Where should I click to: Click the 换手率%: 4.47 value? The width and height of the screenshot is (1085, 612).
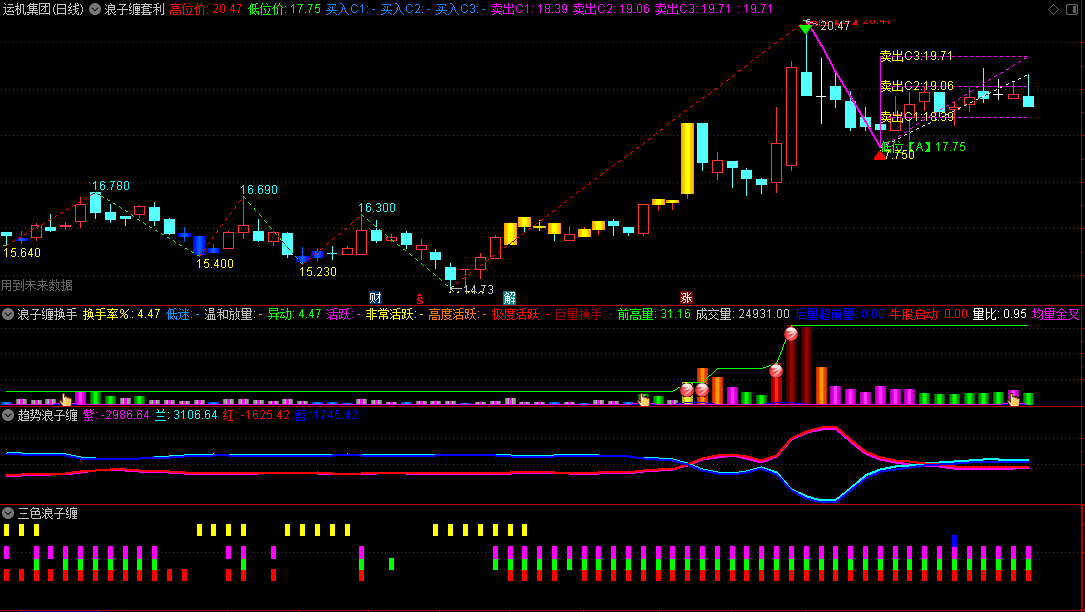(121, 314)
